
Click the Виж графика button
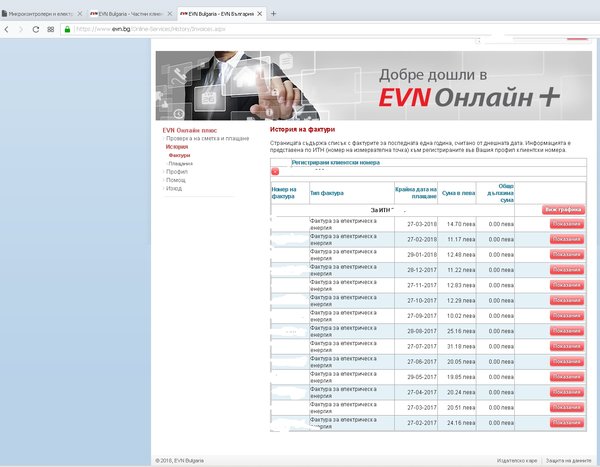(563, 210)
